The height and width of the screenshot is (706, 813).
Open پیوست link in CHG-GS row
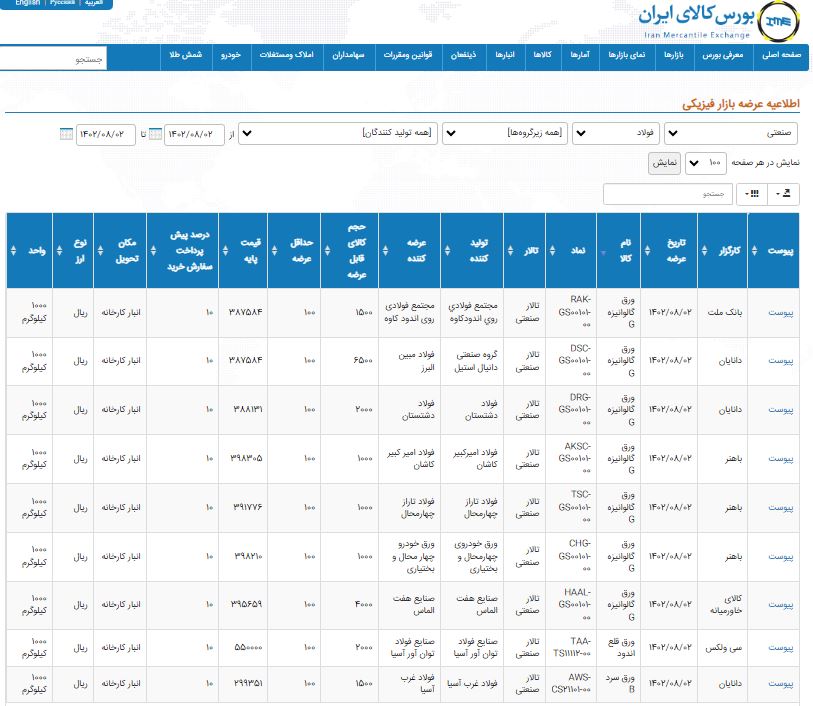pyautogui.click(x=780, y=556)
